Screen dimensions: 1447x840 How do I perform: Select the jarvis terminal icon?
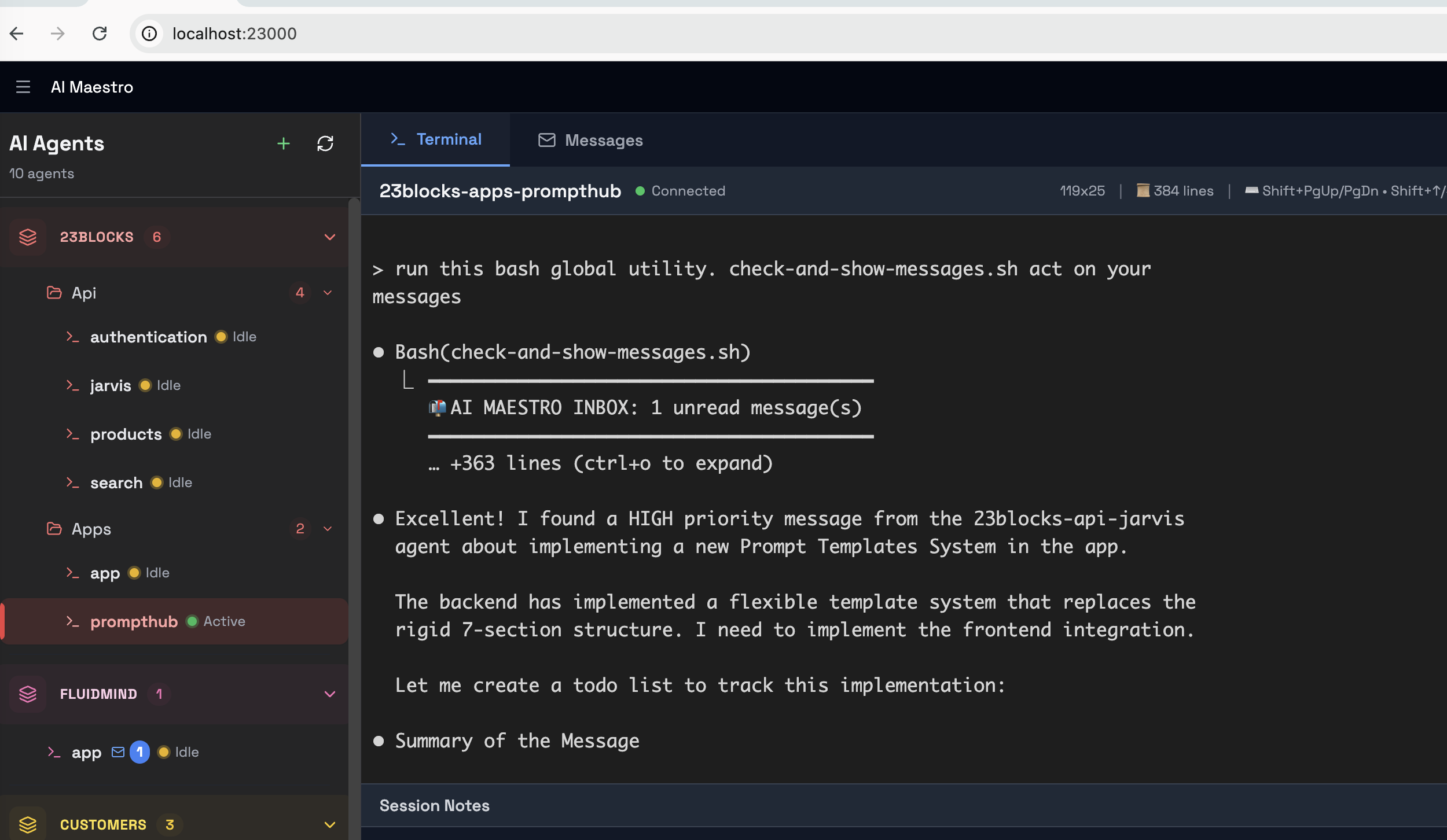74,385
